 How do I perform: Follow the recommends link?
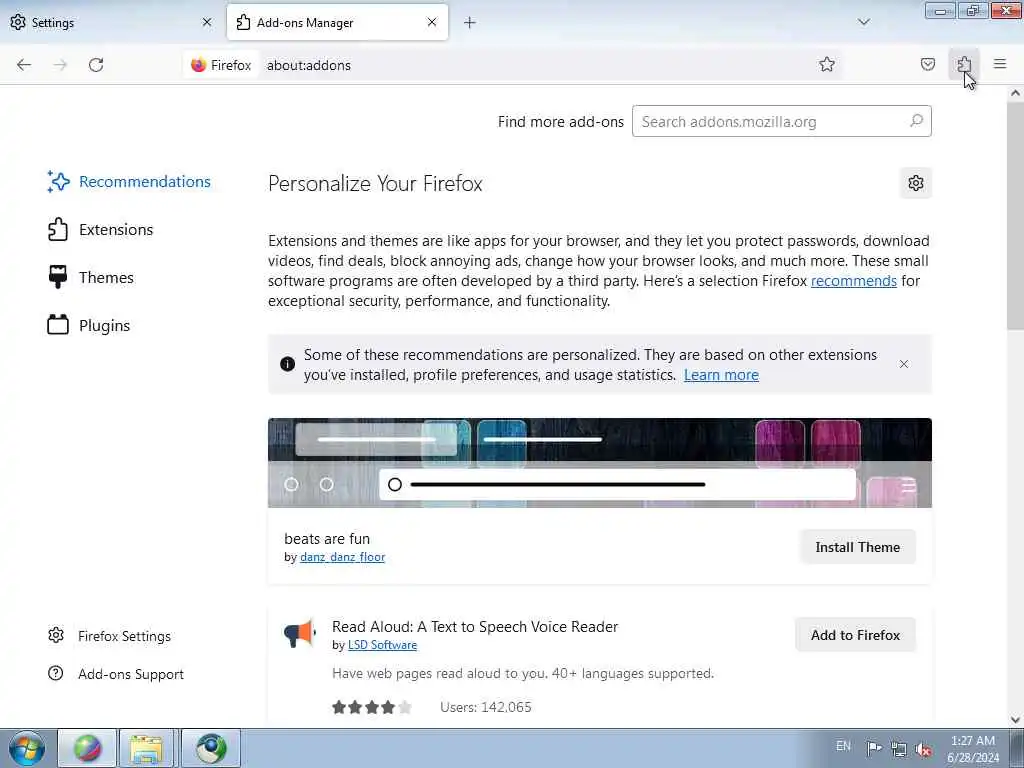[854, 281]
